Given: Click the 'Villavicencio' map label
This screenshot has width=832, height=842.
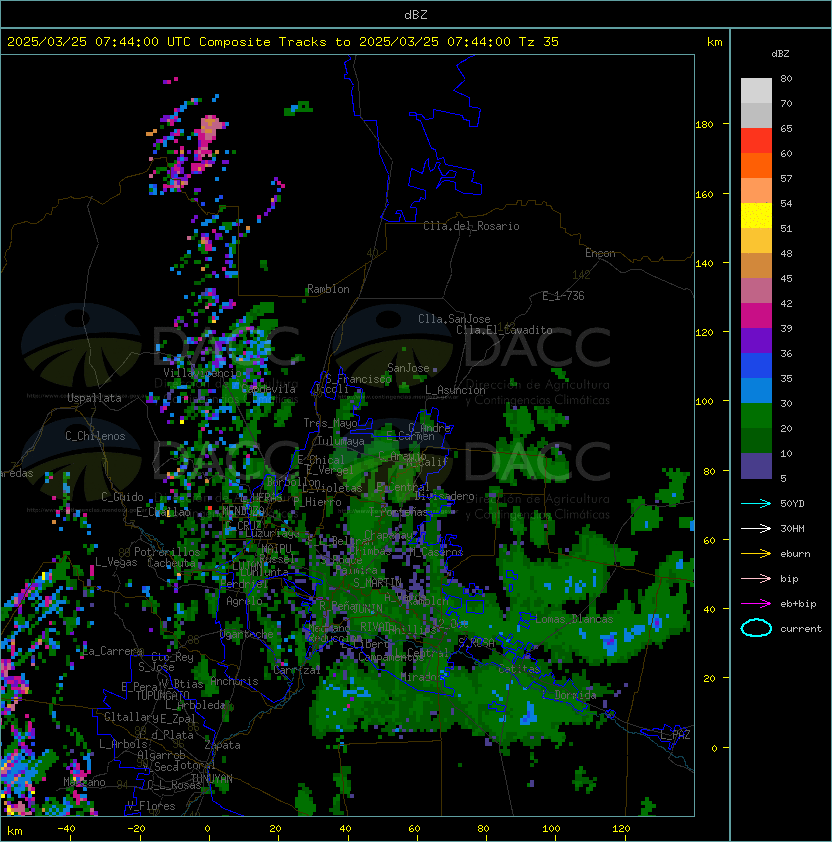Looking at the screenshot, I should [x=202, y=373].
